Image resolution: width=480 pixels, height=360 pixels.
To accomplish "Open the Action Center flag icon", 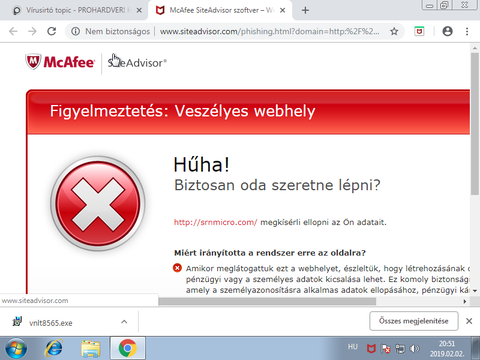I will click(386, 349).
